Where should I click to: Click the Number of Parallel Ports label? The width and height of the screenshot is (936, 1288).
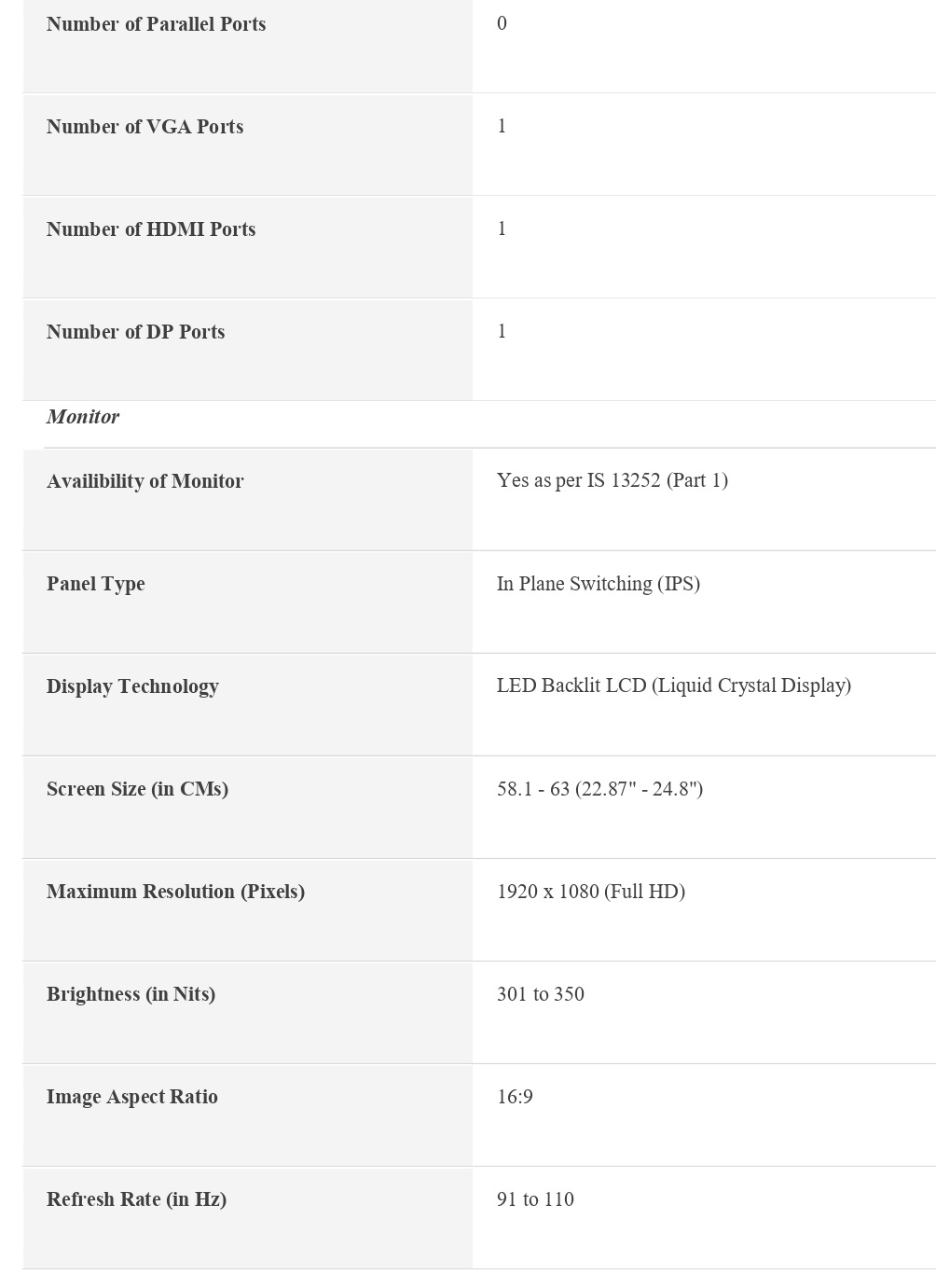click(x=156, y=24)
